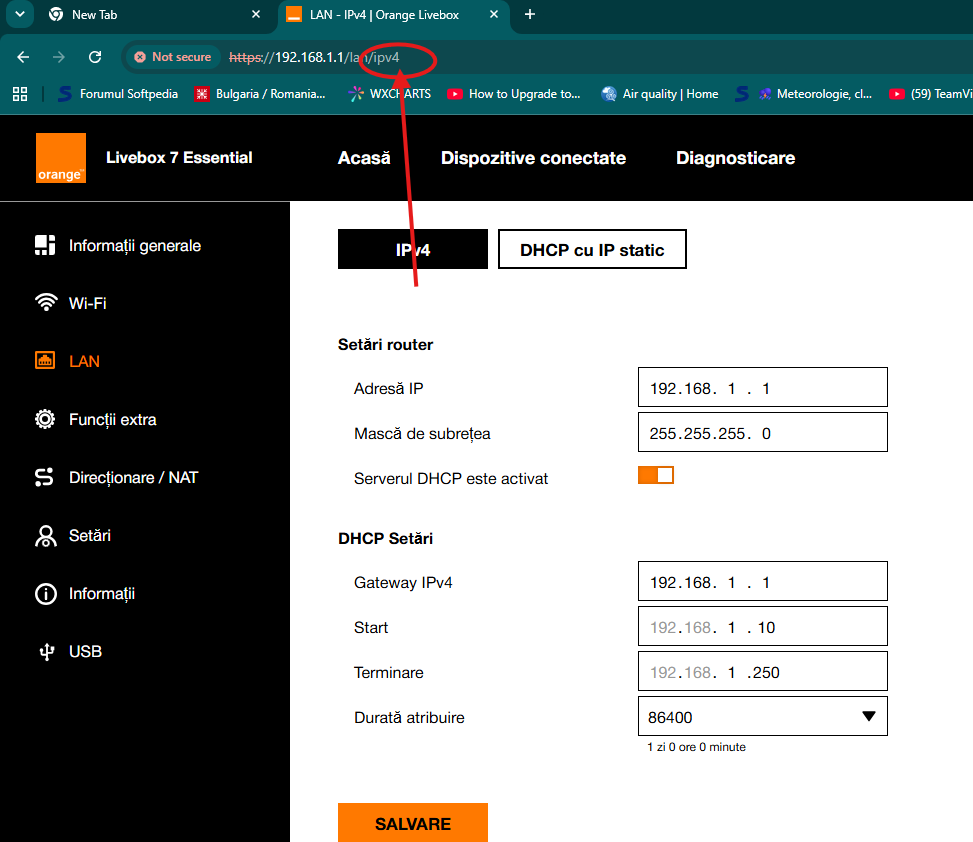Click the USB trident icon
The height and width of the screenshot is (842, 973).
(x=47, y=652)
